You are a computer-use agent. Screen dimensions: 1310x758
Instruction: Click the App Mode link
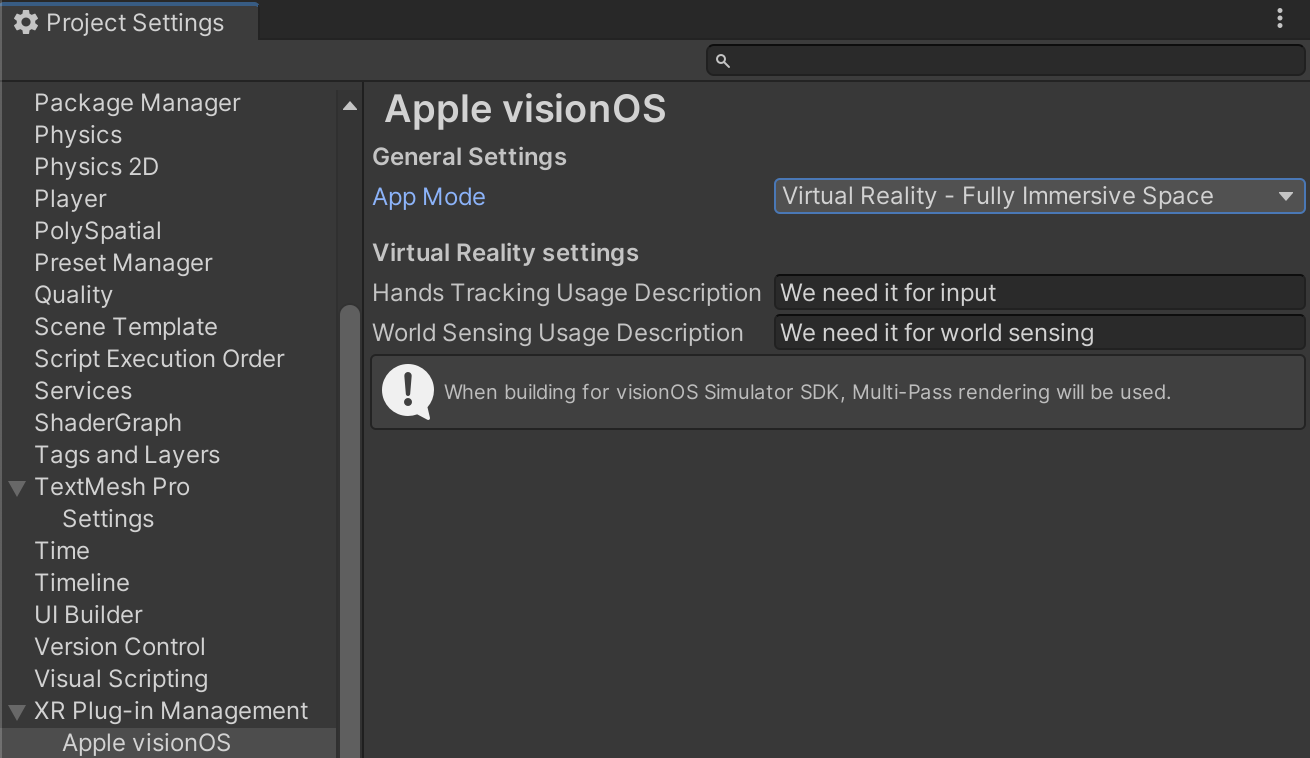tap(429, 197)
